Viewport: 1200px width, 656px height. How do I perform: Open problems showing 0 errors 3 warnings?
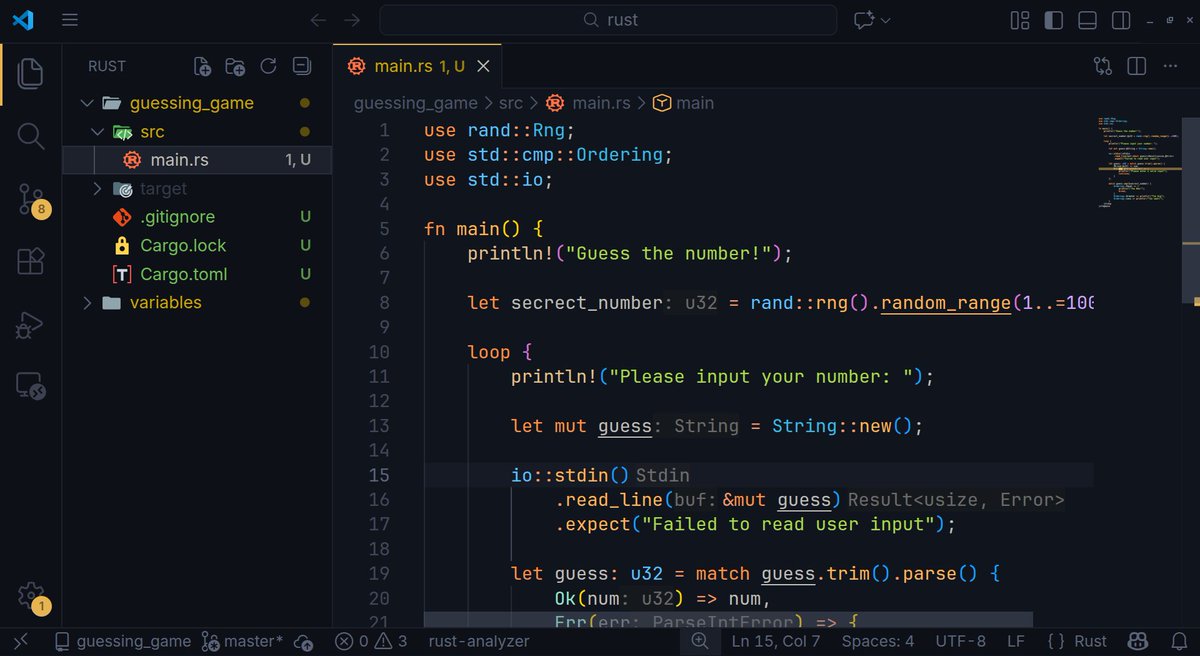[371, 641]
